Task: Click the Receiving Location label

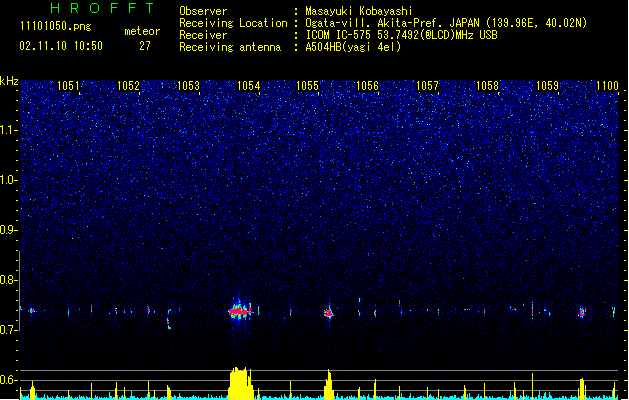Action: point(233,23)
